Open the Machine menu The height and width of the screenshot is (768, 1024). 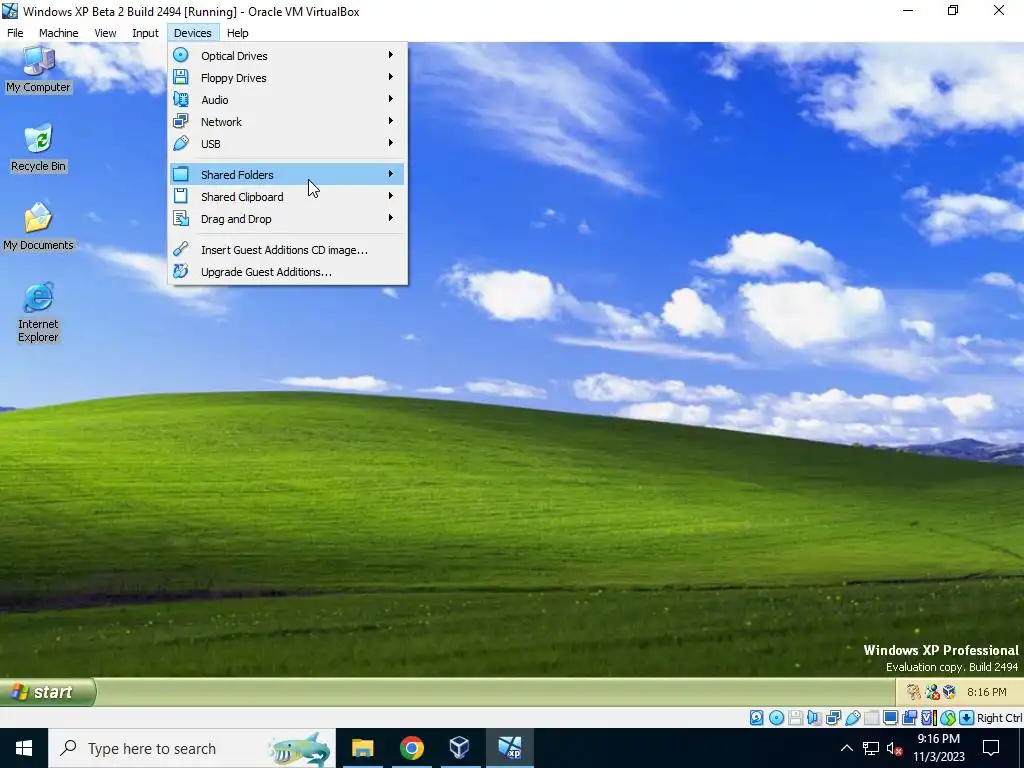59,33
